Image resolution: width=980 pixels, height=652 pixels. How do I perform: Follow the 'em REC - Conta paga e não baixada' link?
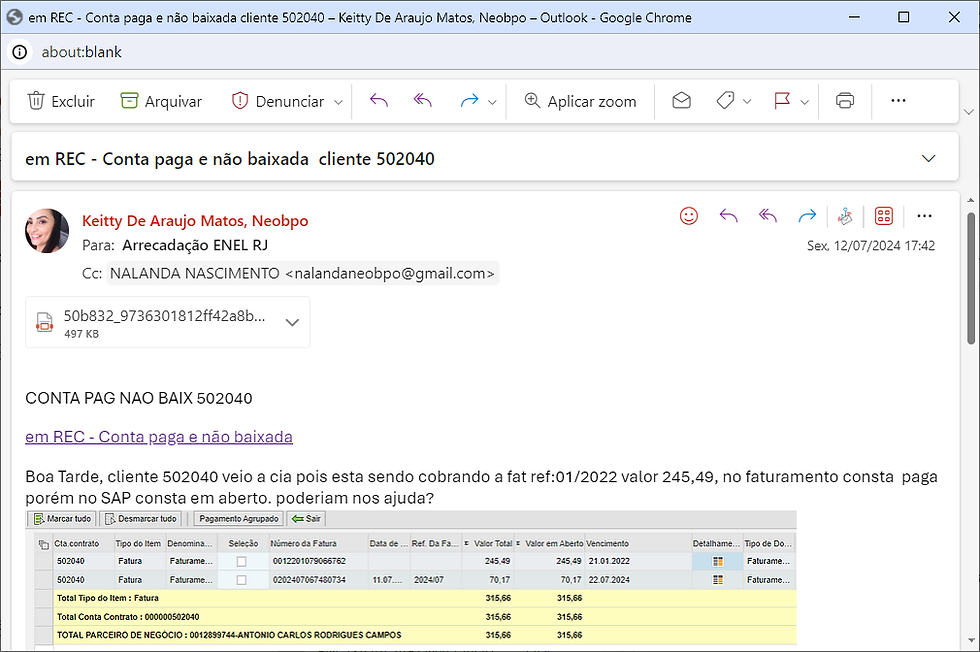tap(159, 436)
